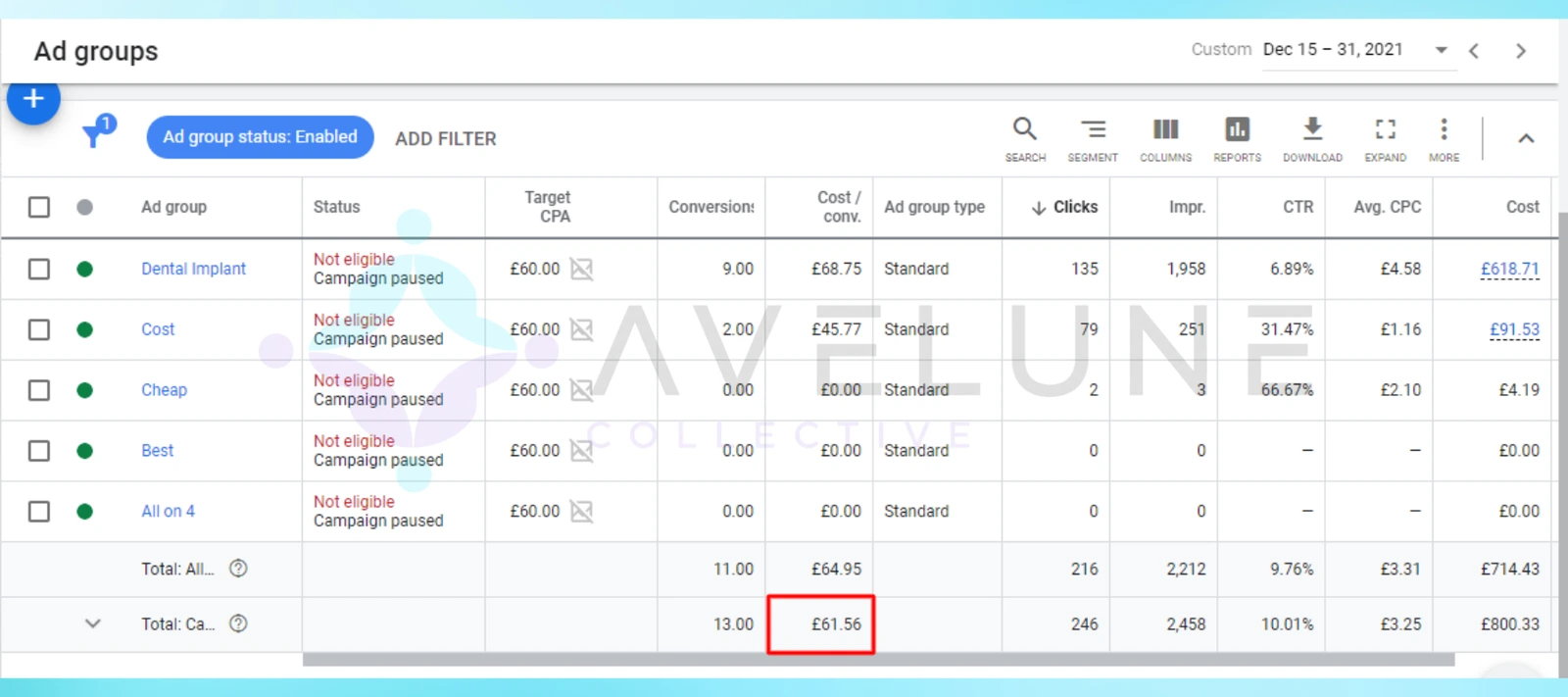Sort by the Cost / conv. column header

click(839, 207)
